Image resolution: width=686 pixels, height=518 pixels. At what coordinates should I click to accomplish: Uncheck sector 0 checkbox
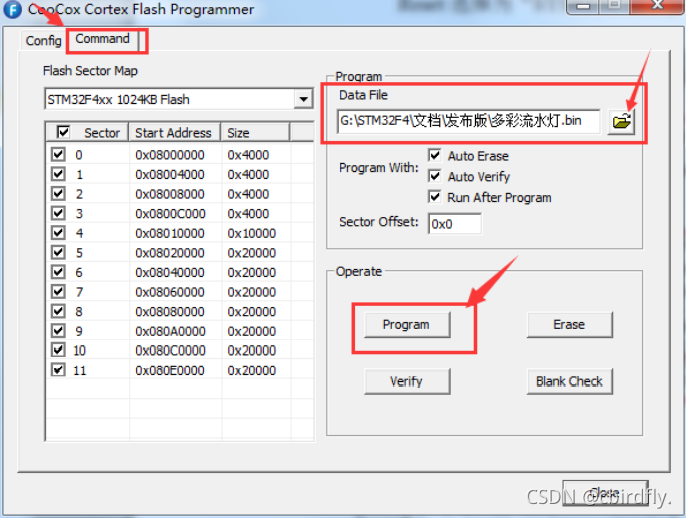(58, 154)
